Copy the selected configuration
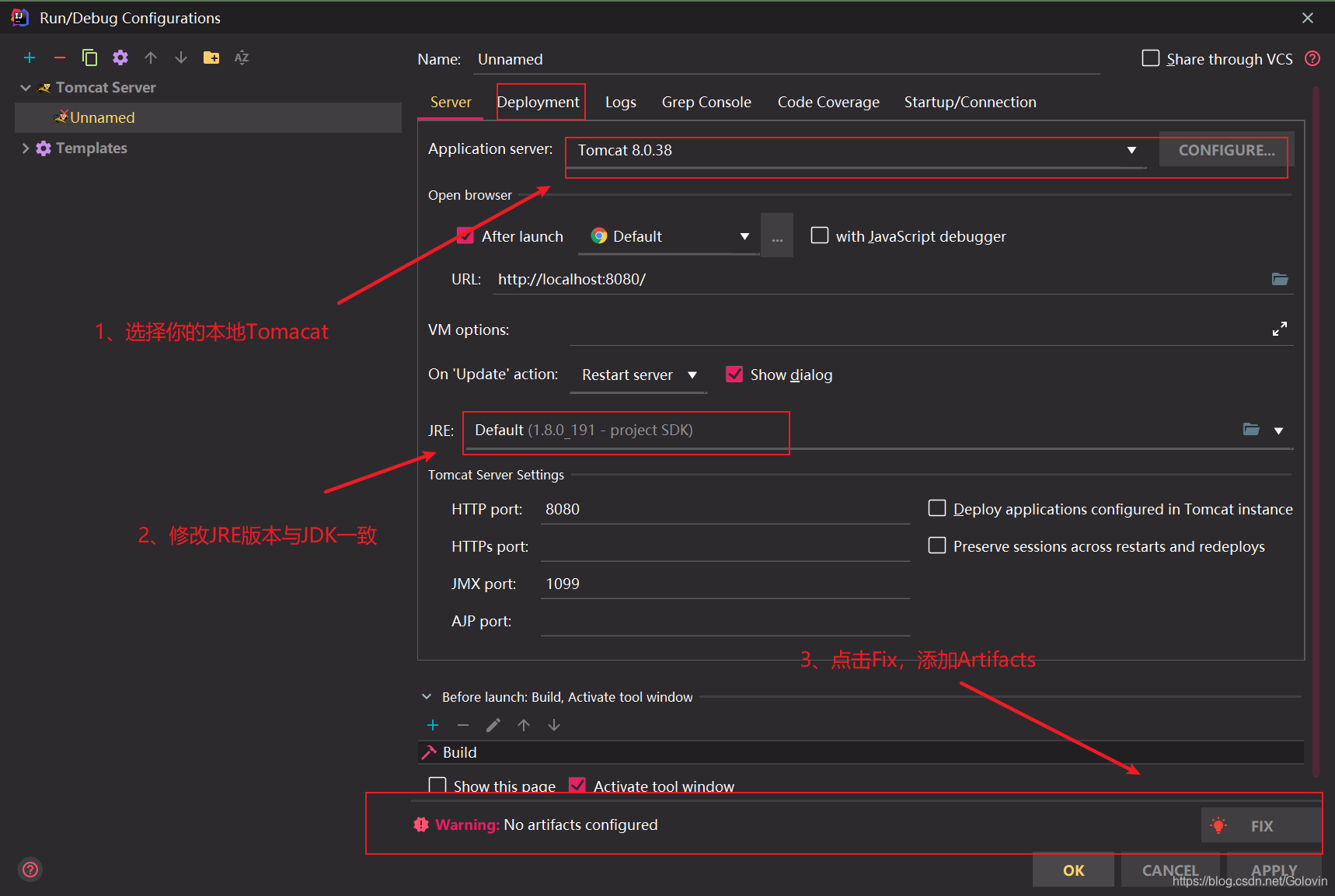 pyautogui.click(x=89, y=58)
